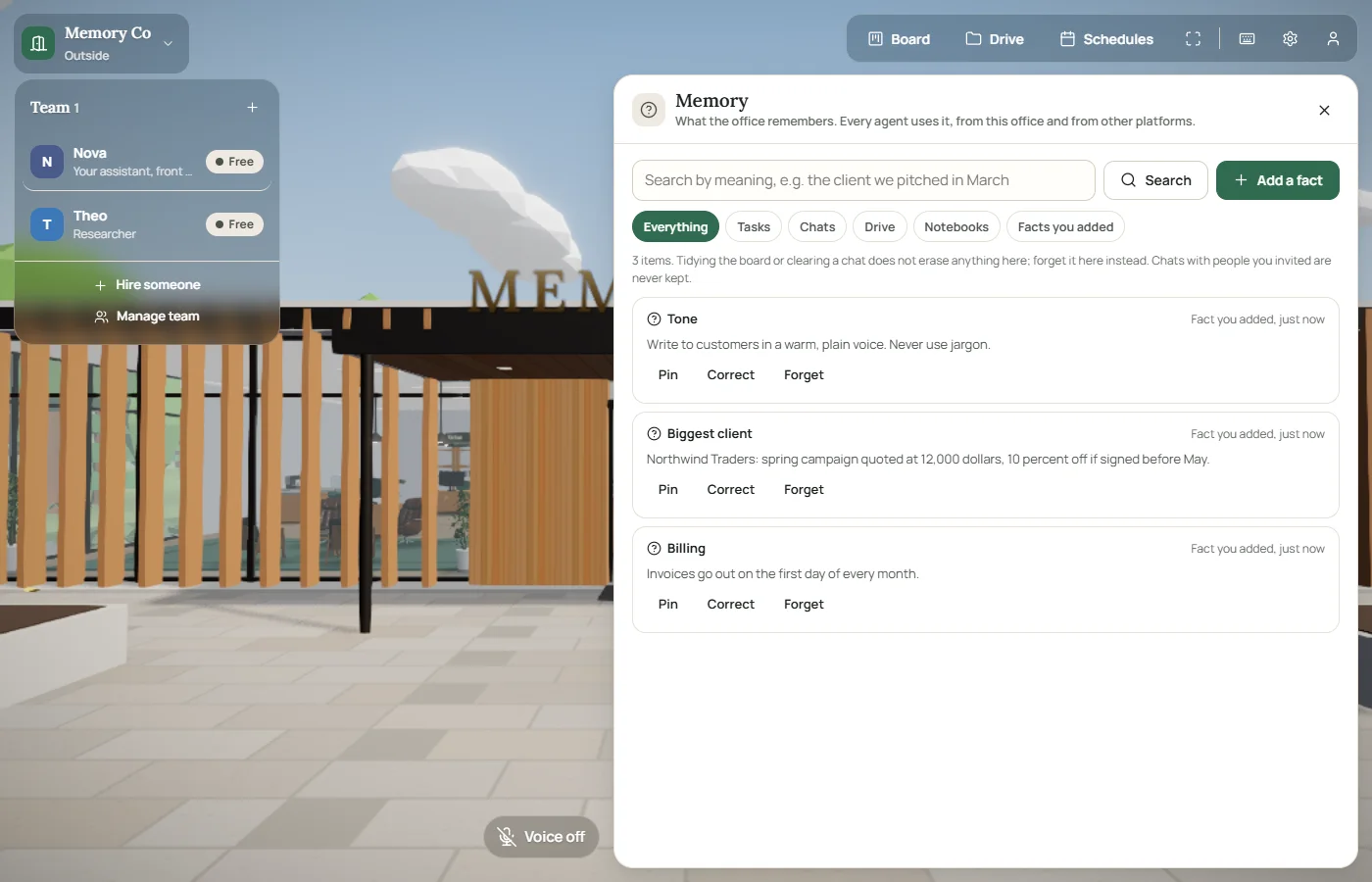Viewport: 1372px width, 882px height.
Task: Expand the Memory Co workspace dropdown chevron
Action: pyautogui.click(x=168, y=43)
